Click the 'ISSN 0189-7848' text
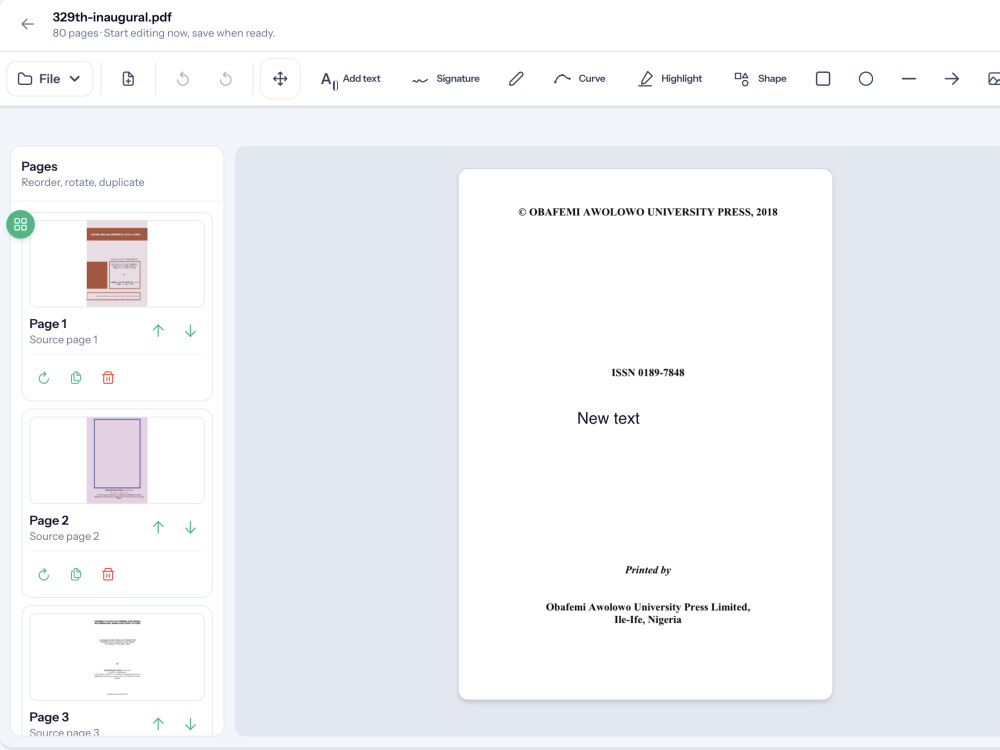This screenshot has width=1000, height=750. click(x=648, y=372)
